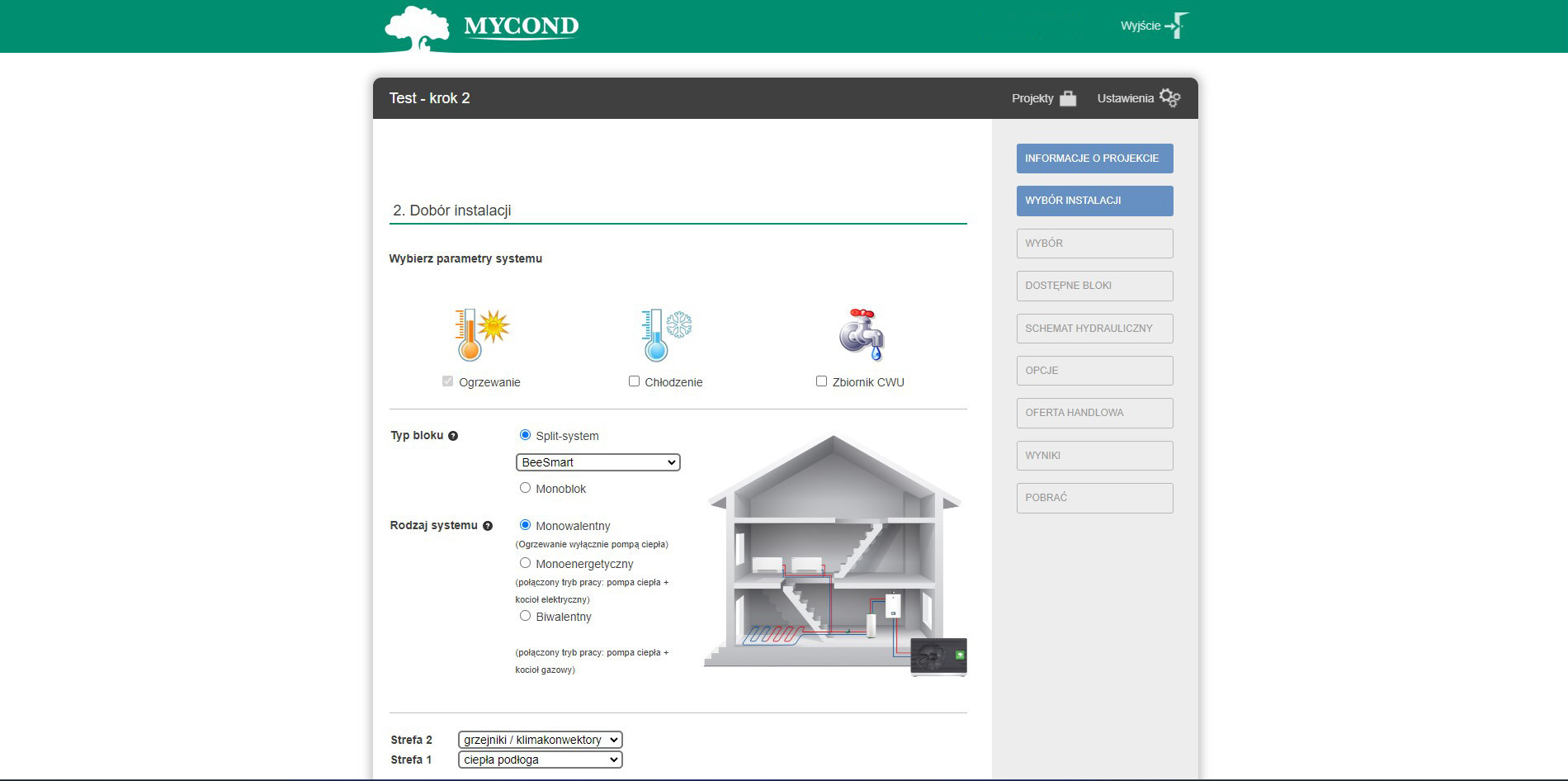Click the Oferta handlowa button
The width and height of the screenshot is (1568, 781).
click(x=1094, y=413)
